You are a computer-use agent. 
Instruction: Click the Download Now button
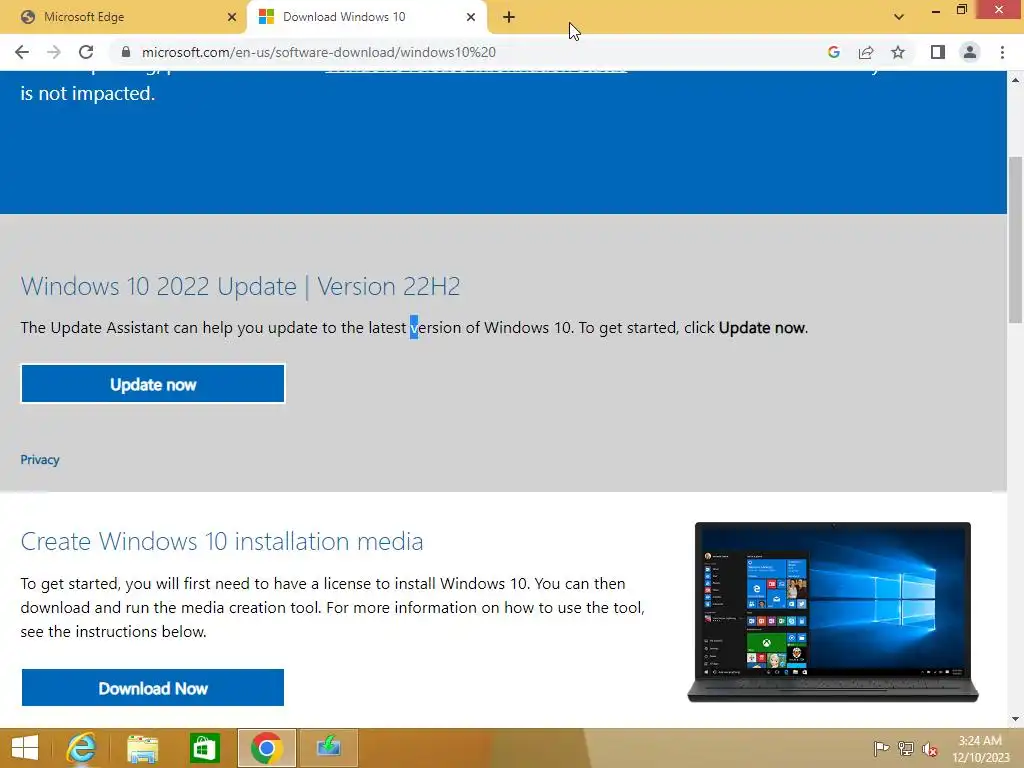pos(153,688)
